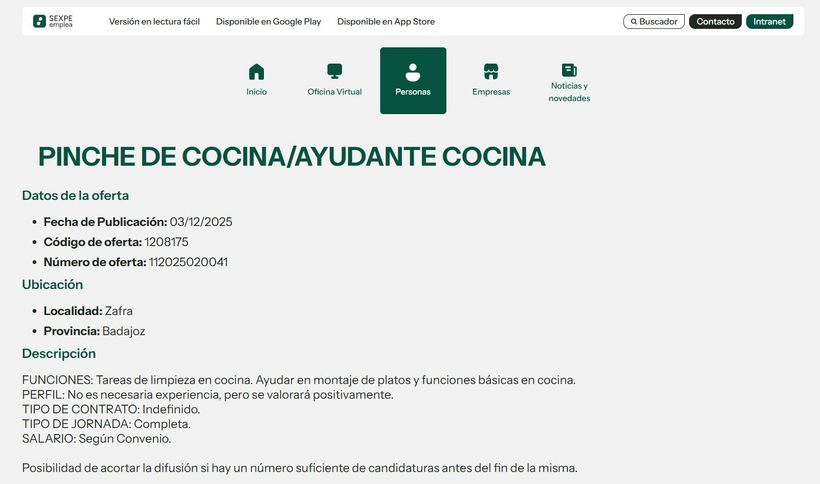
Task: Follow the Disponible en App Store link
Action: click(x=386, y=21)
